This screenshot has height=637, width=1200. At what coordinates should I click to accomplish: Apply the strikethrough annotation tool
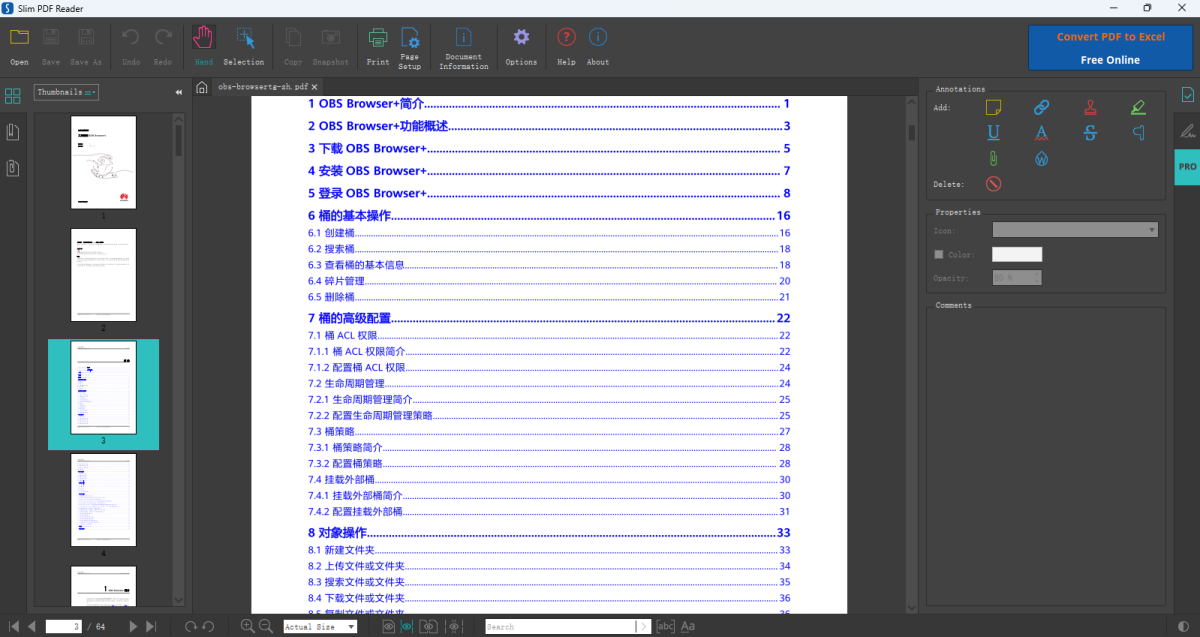click(x=1090, y=133)
